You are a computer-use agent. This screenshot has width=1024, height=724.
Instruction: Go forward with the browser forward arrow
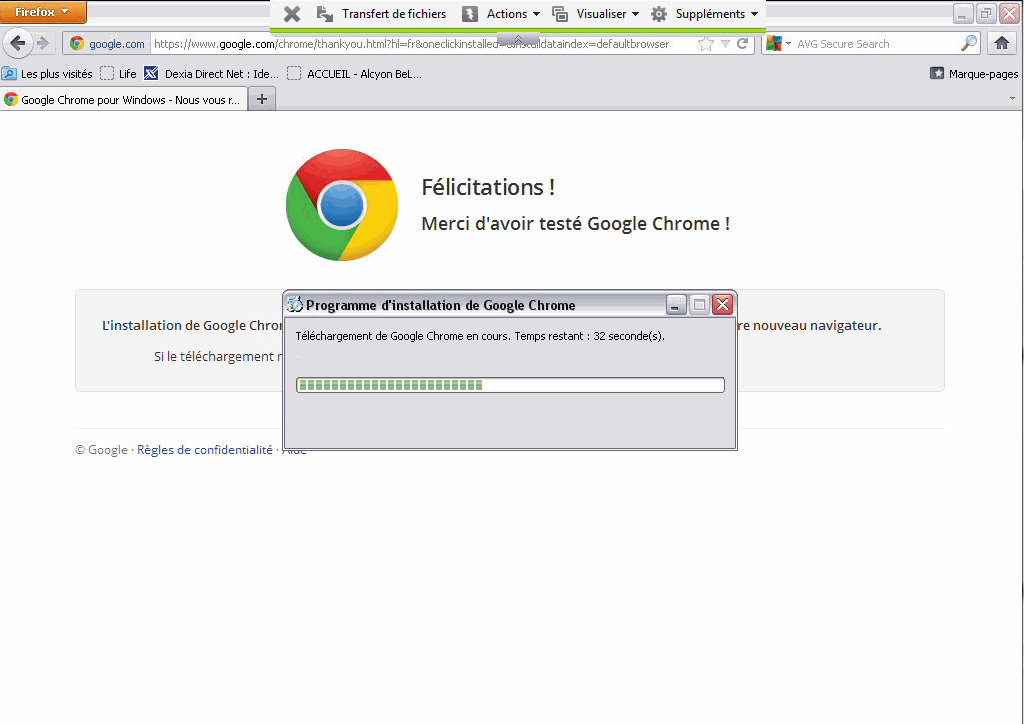pos(43,44)
